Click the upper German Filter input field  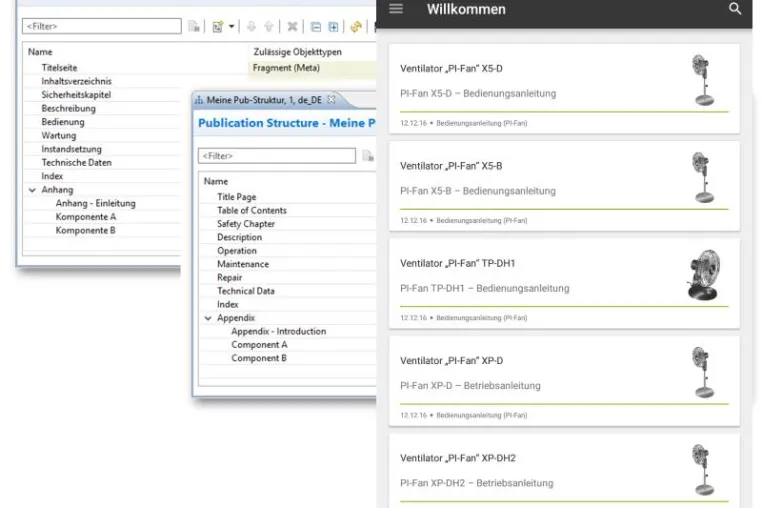[102, 26]
